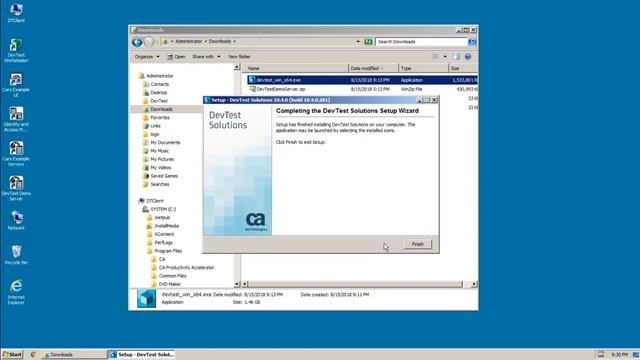Select the Recycle Bin desktop icon
Image resolution: width=640 pixels, height=360 pixels.
click(16, 255)
